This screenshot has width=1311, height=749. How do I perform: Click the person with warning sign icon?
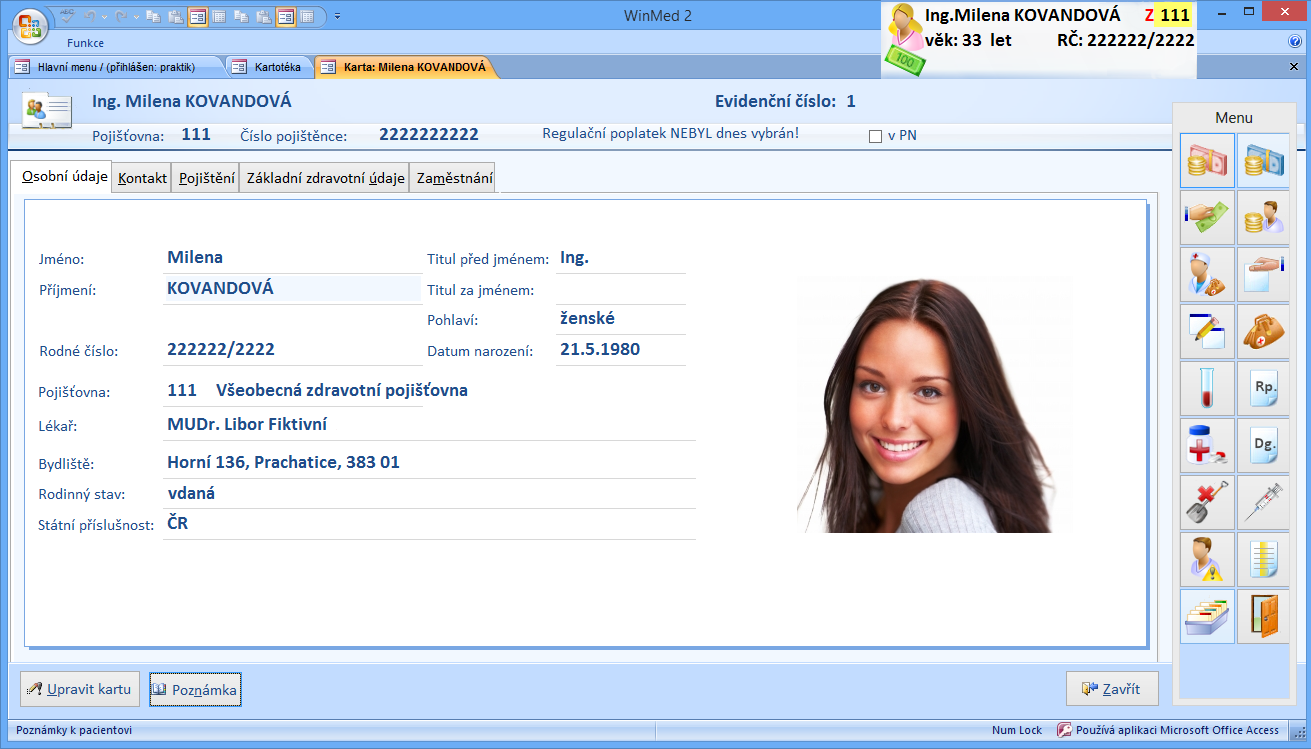click(x=1207, y=559)
